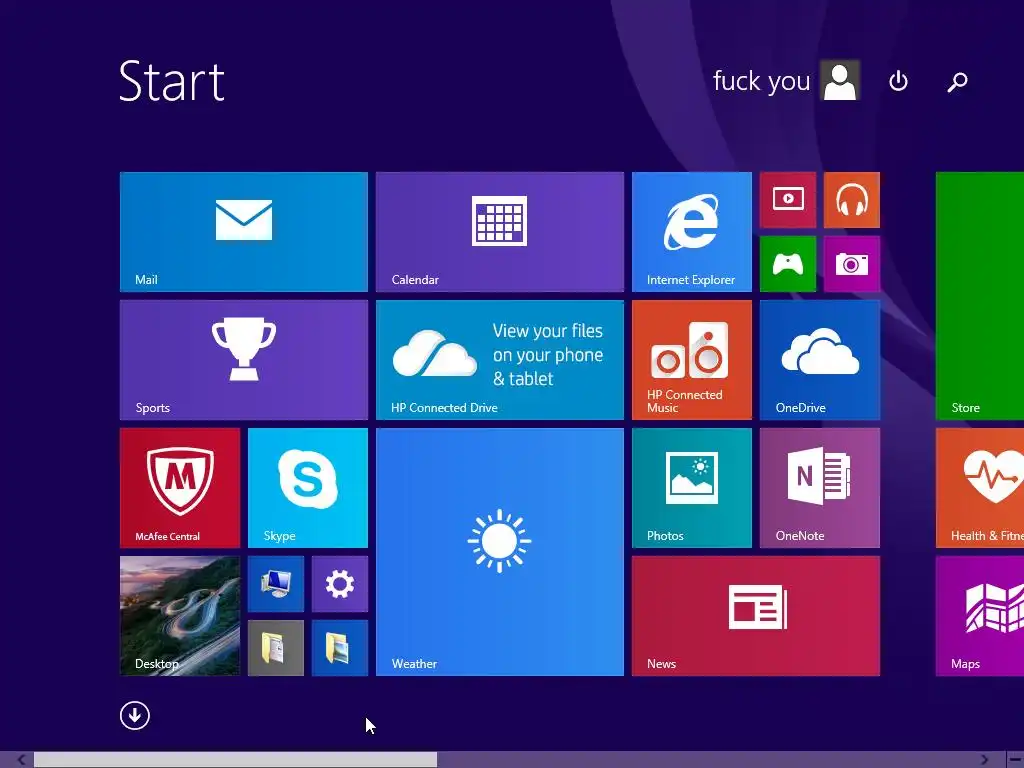The height and width of the screenshot is (768, 1024).
Task: Click the user account picture
Action: point(840,80)
